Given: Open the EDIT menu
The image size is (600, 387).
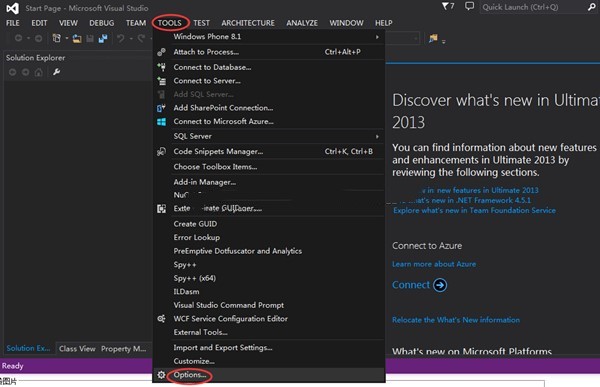Looking at the screenshot, I should [39, 23].
